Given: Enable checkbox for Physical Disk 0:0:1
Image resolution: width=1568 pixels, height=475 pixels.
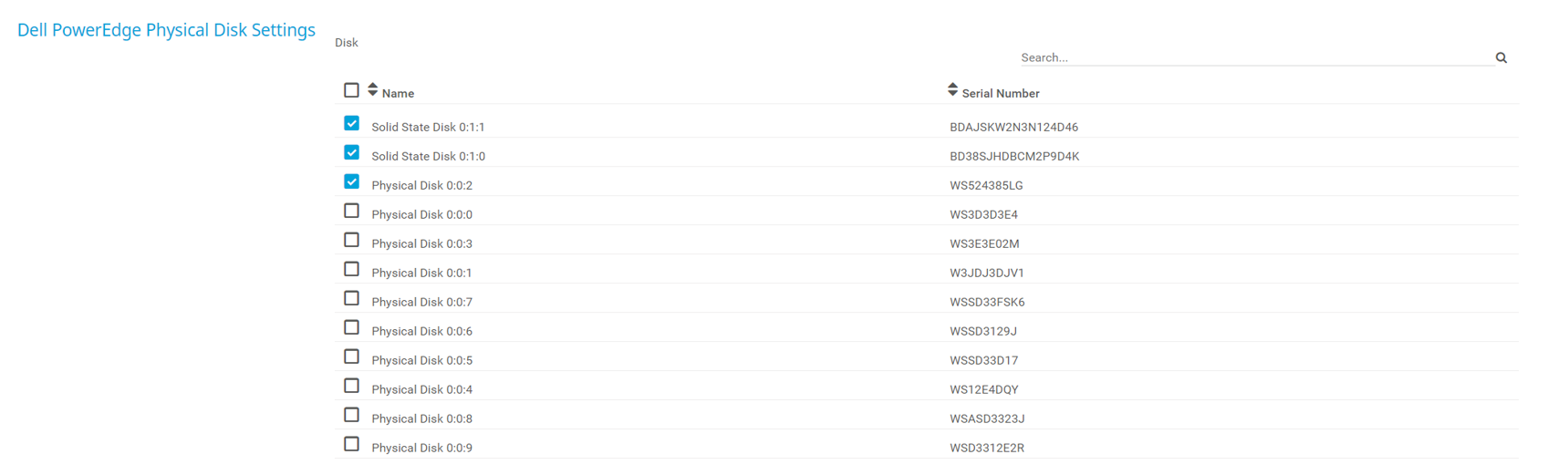Looking at the screenshot, I should pyautogui.click(x=351, y=269).
